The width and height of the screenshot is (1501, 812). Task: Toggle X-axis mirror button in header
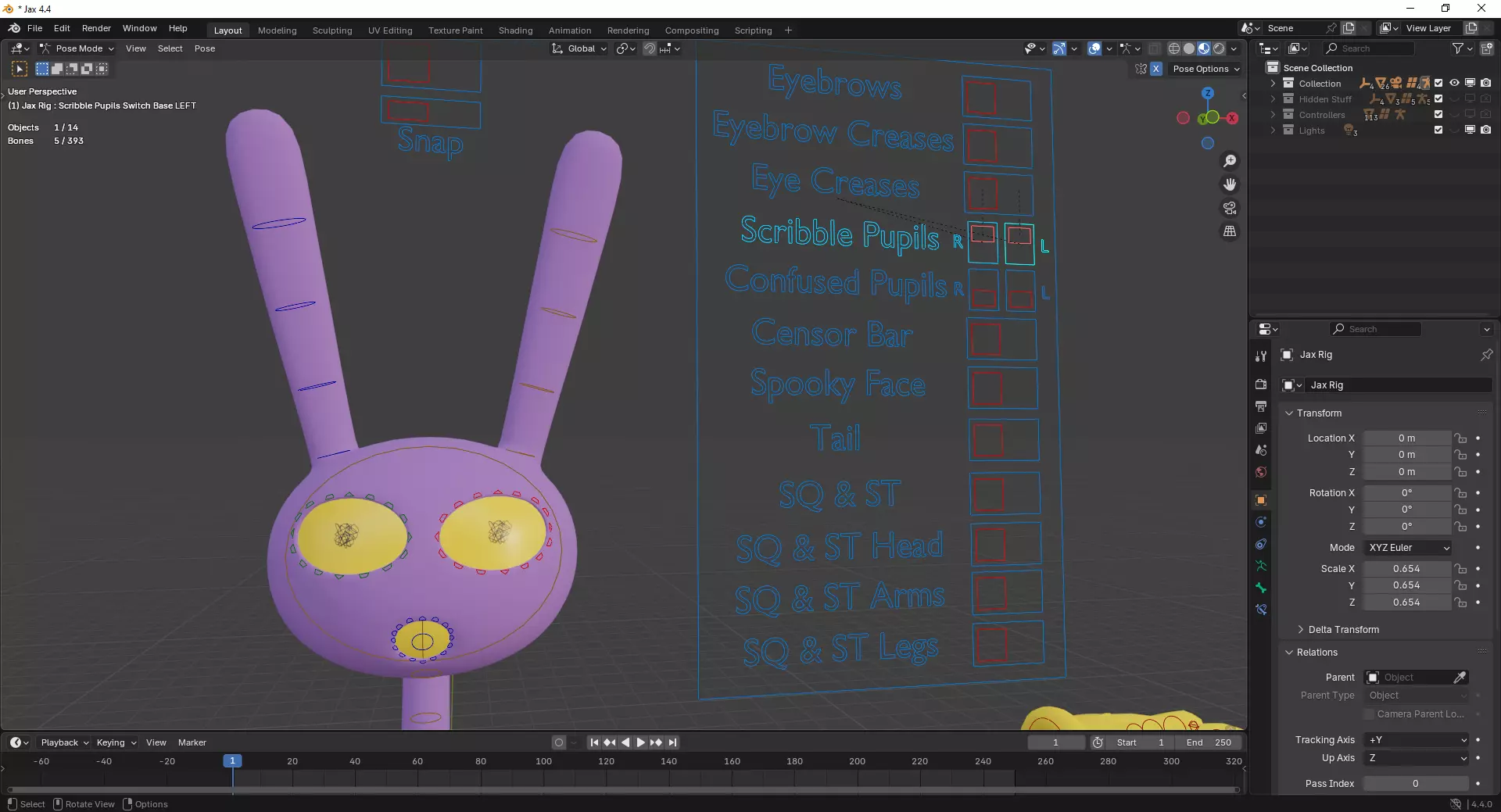(x=1155, y=69)
